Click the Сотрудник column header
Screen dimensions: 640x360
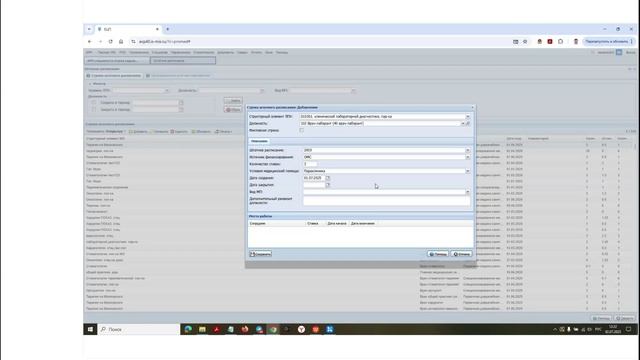tap(277, 224)
